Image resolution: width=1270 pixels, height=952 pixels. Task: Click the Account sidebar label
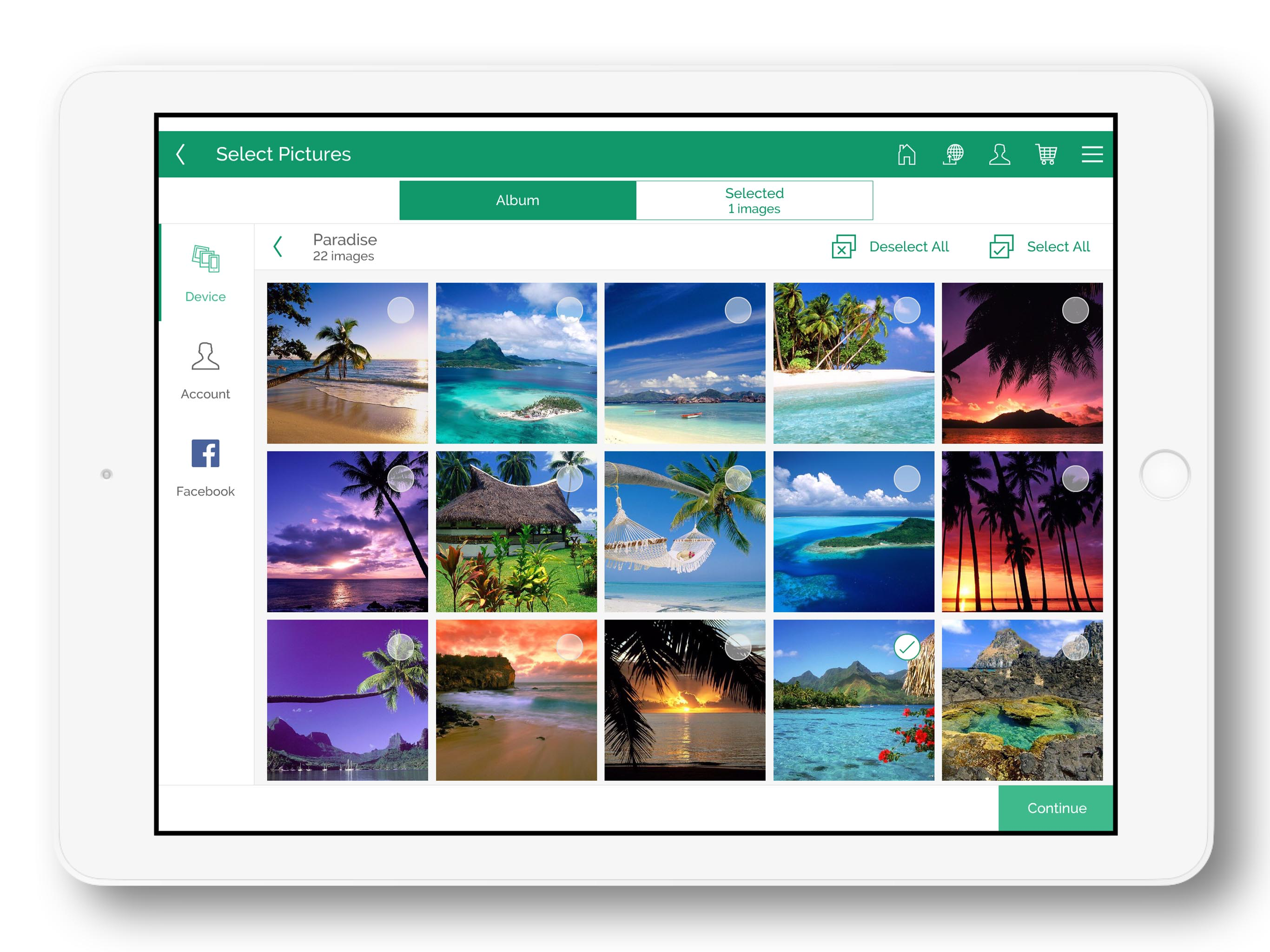click(205, 394)
